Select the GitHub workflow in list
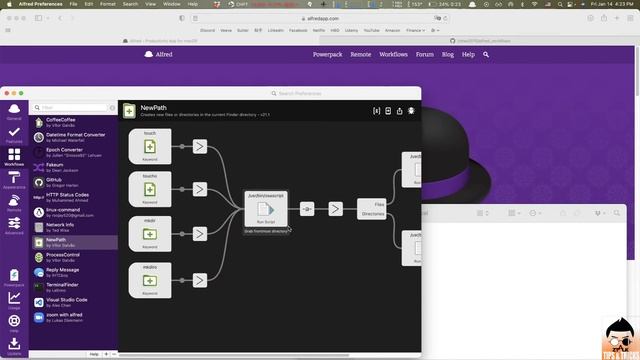 point(75,182)
